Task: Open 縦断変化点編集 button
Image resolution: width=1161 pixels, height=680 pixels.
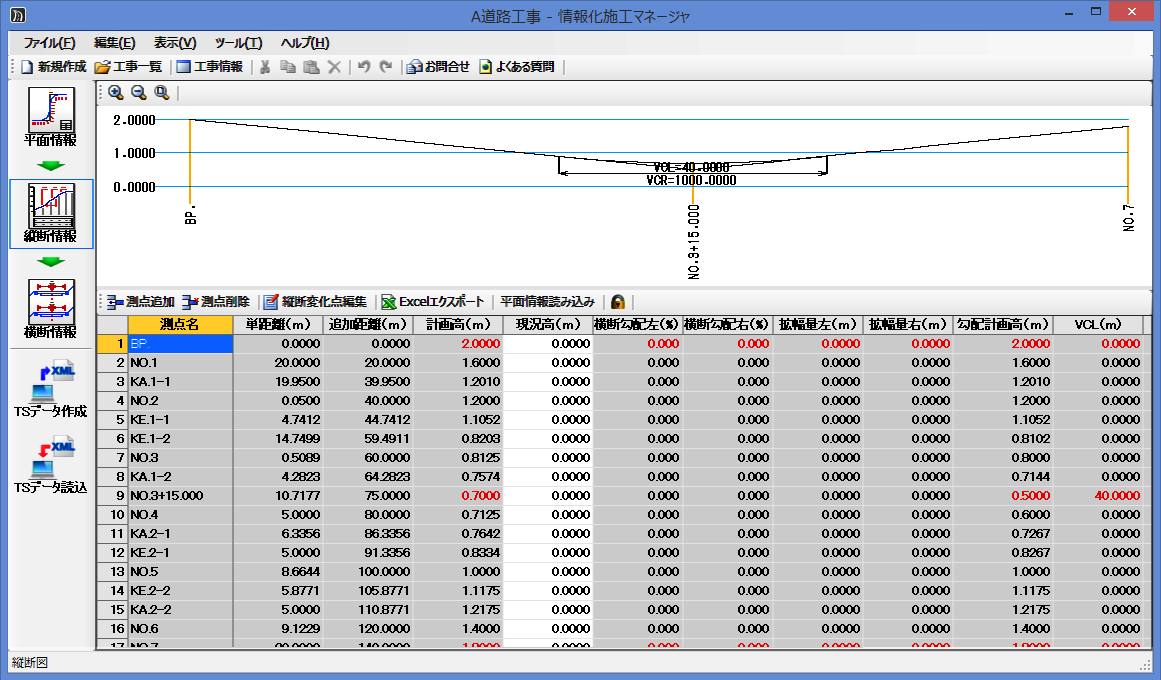Action: (x=315, y=302)
